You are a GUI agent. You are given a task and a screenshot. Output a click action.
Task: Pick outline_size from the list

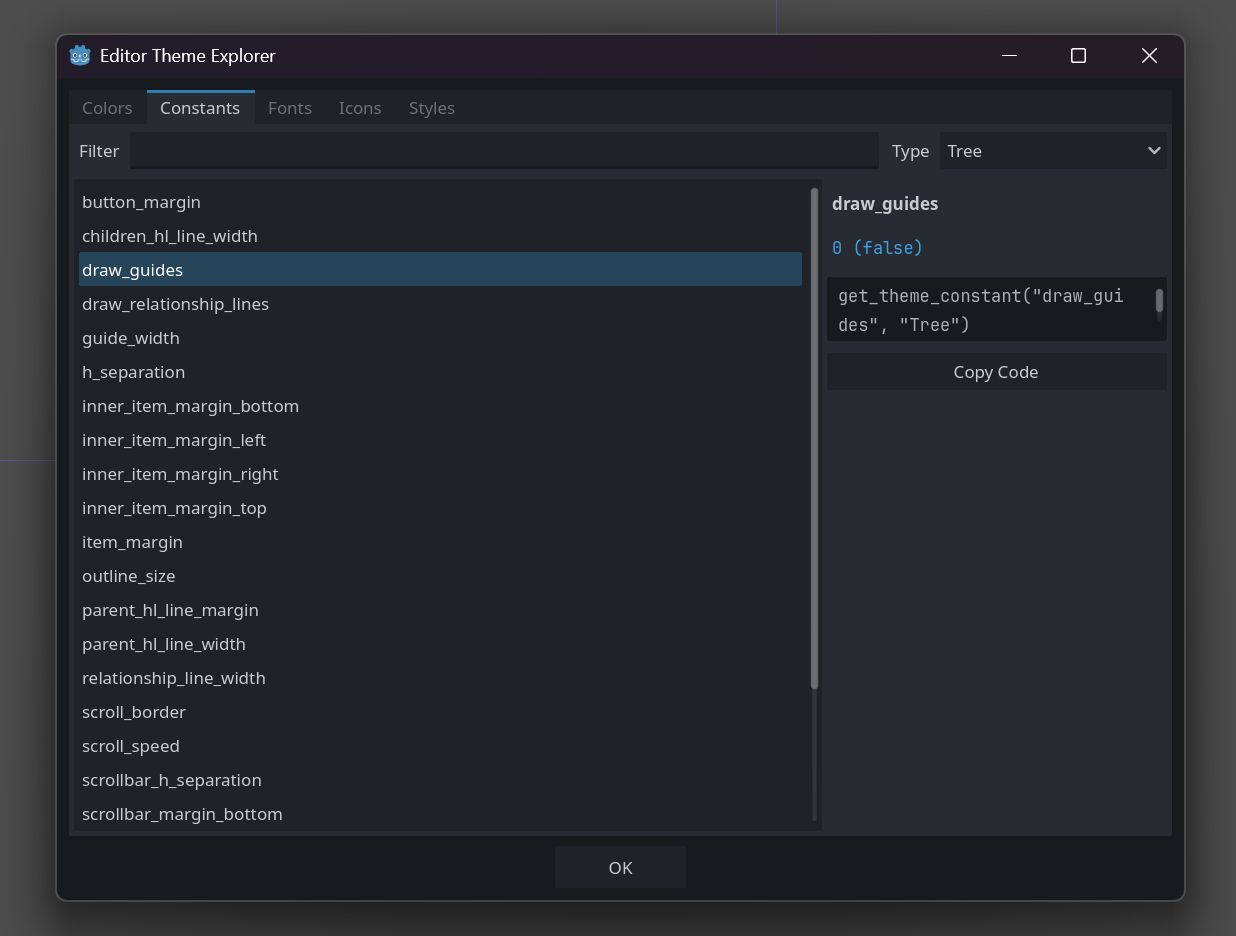440,576
